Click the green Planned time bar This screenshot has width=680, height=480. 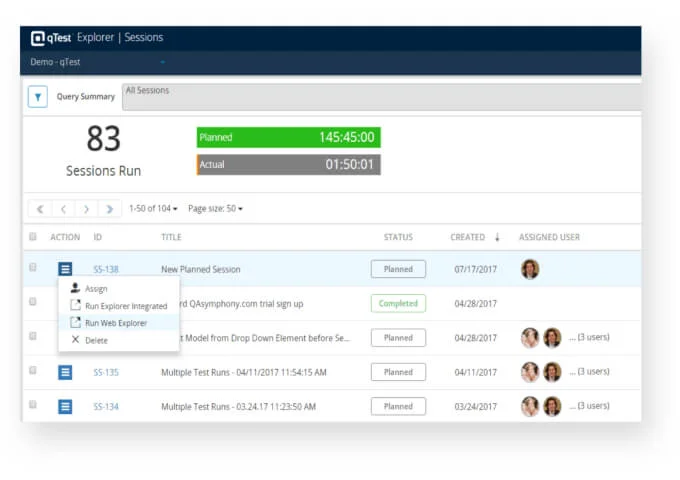point(288,137)
